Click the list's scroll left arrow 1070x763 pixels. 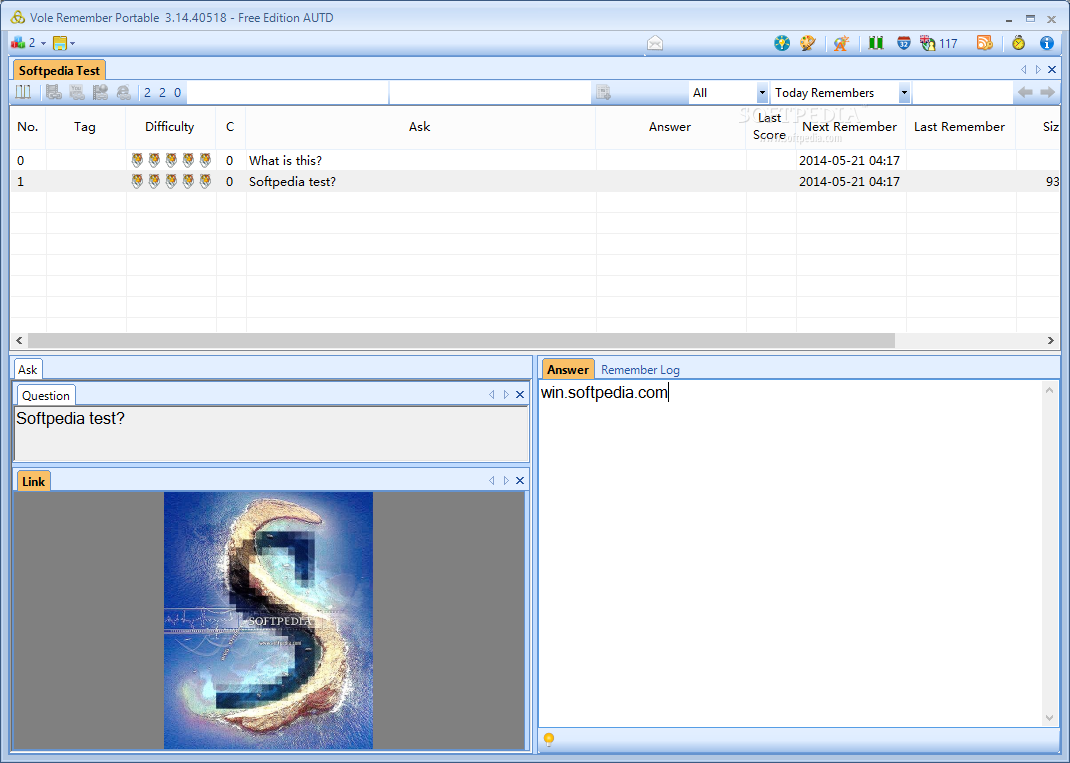(19, 340)
